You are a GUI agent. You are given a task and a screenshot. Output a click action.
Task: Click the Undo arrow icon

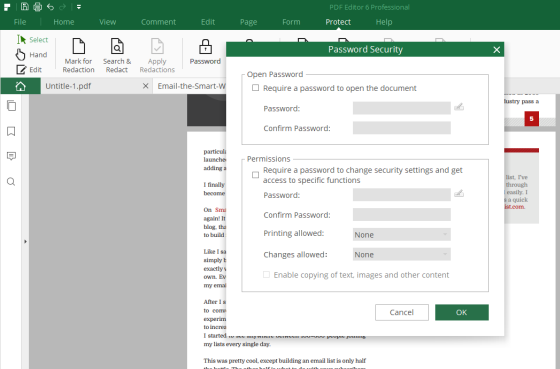pos(50,7)
